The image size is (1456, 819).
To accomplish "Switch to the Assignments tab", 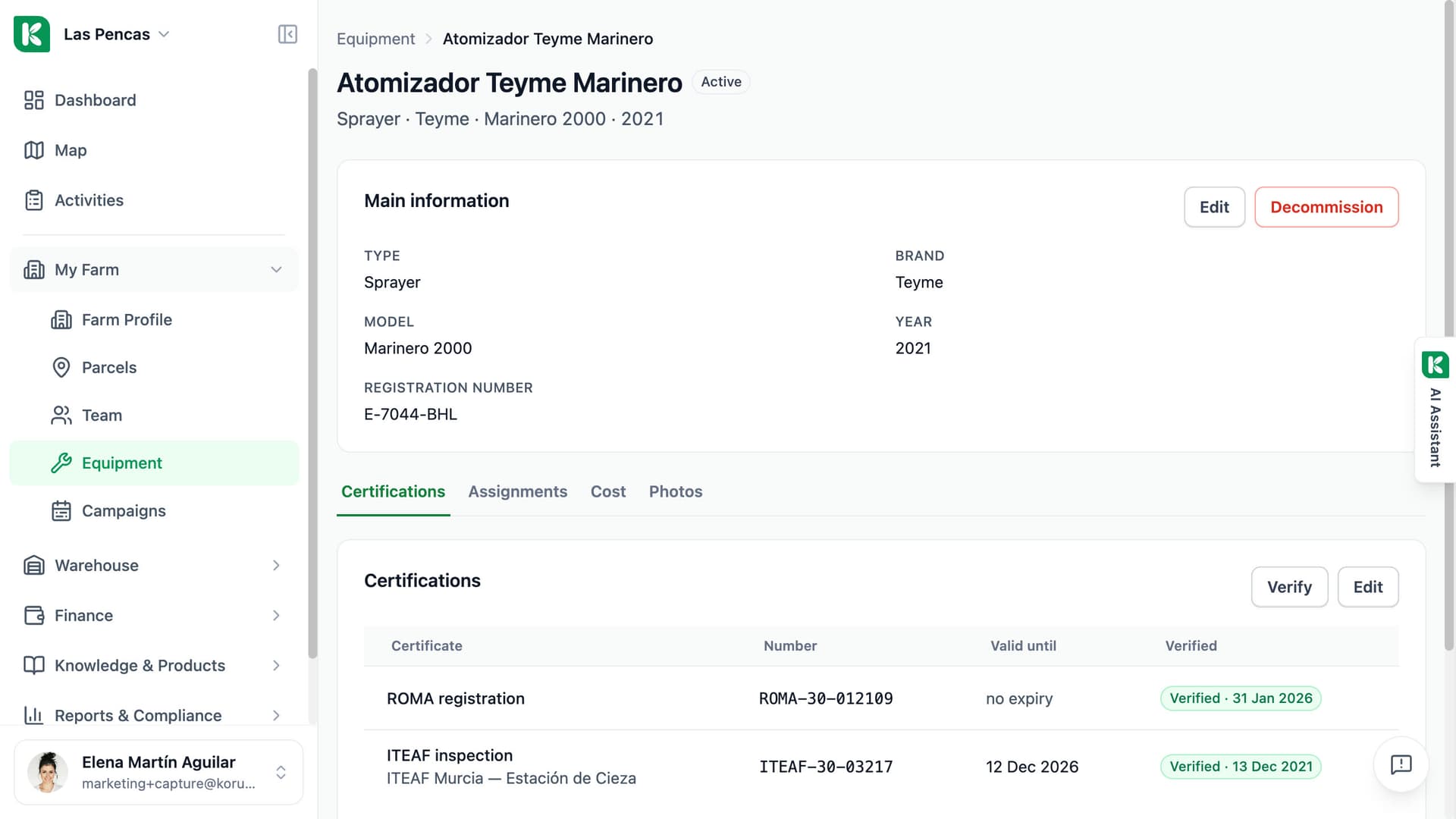I will (518, 492).
